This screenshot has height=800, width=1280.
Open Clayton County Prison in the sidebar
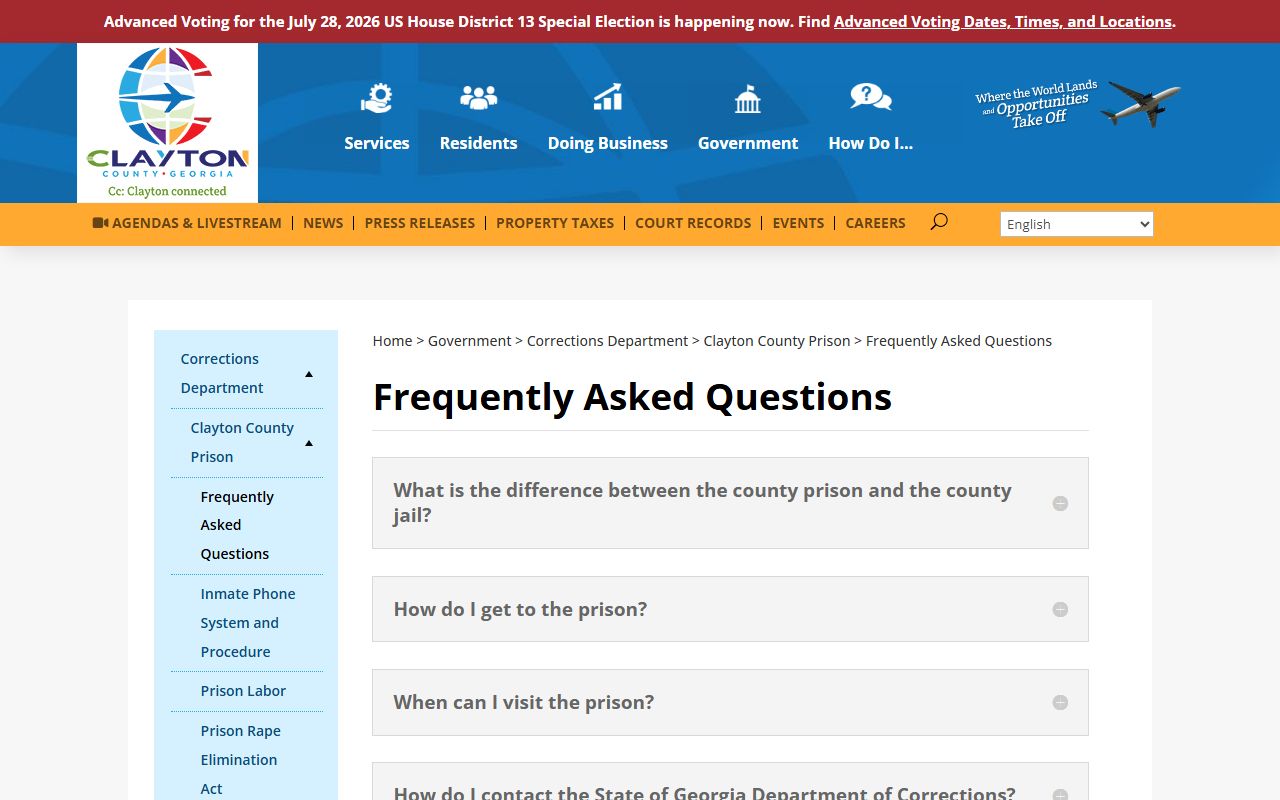pos(242,442)
